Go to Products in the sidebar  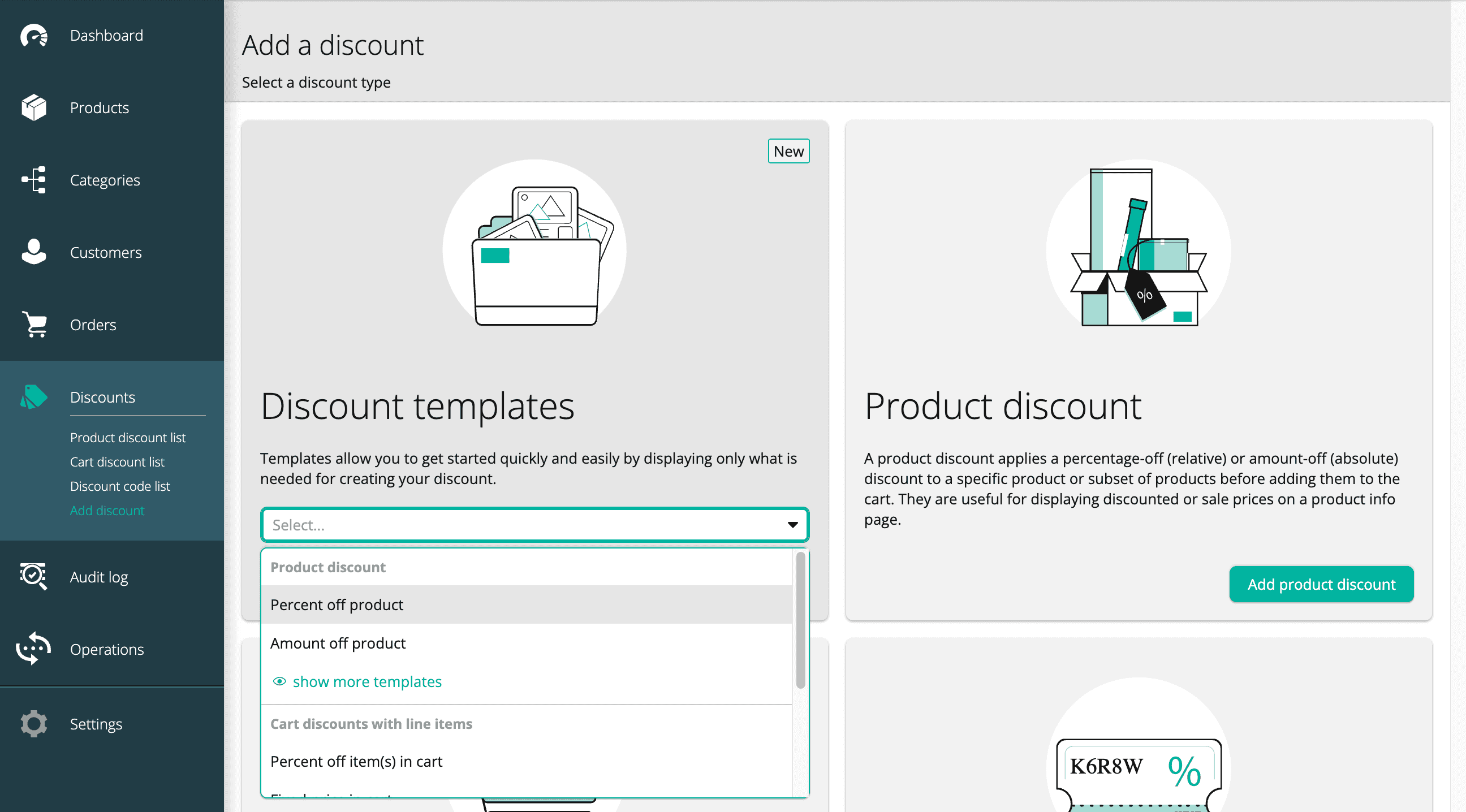100,107
